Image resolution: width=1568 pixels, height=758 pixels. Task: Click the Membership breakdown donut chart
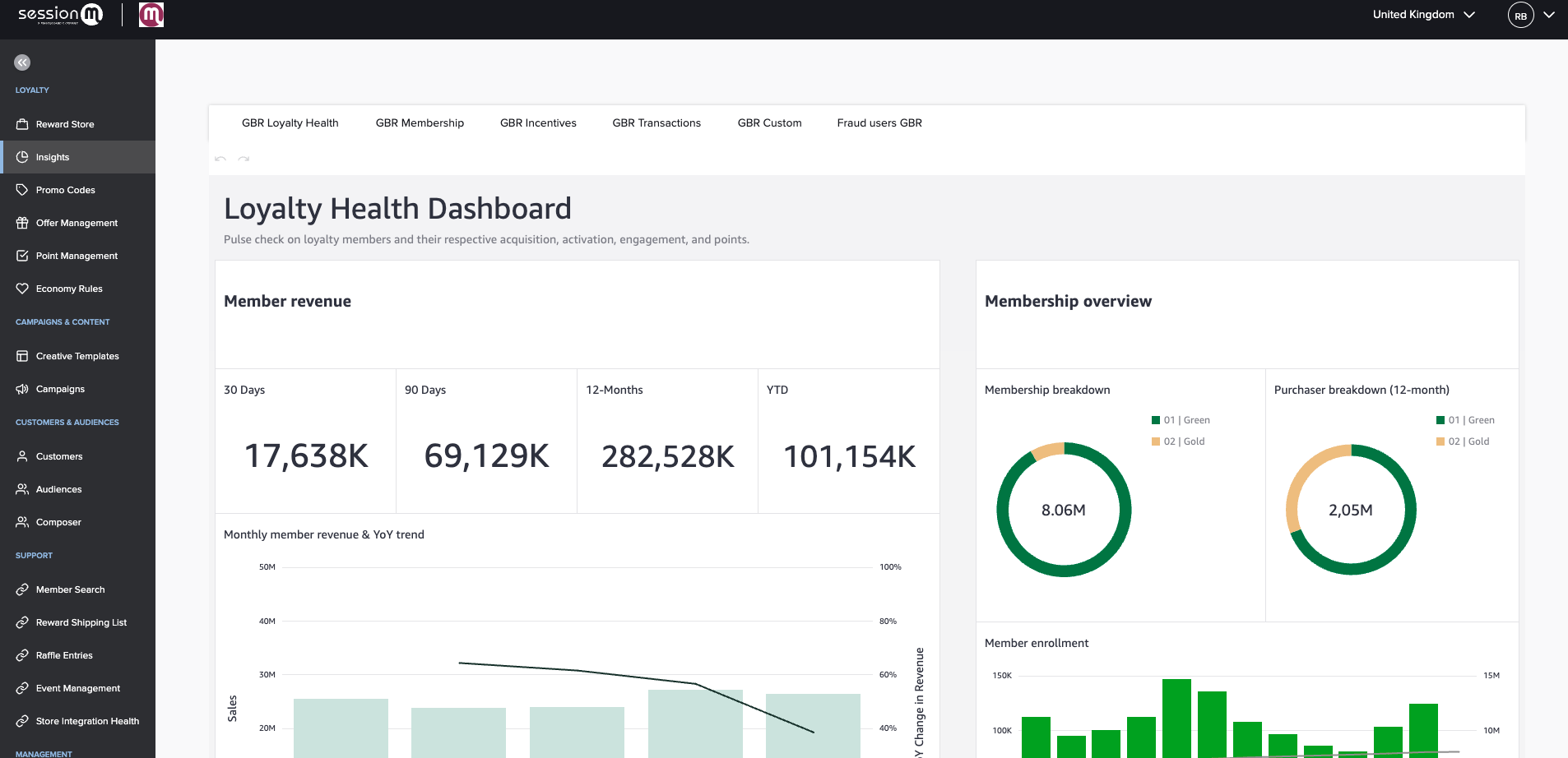[1064, 510]
